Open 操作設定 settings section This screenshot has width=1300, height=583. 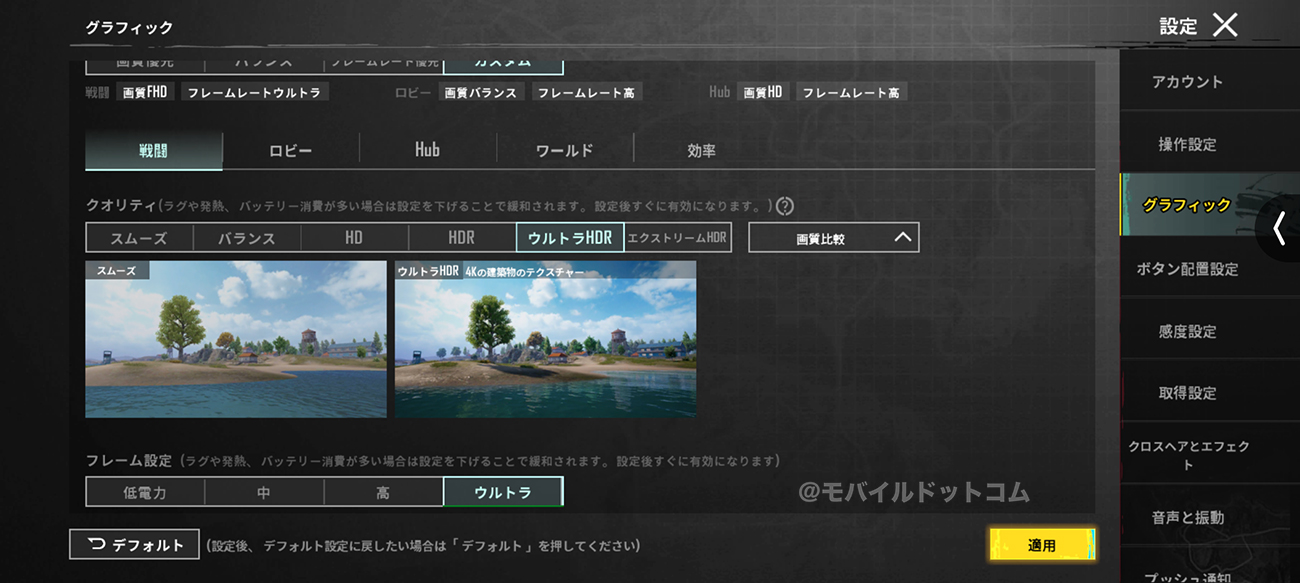pos(1187,144)
